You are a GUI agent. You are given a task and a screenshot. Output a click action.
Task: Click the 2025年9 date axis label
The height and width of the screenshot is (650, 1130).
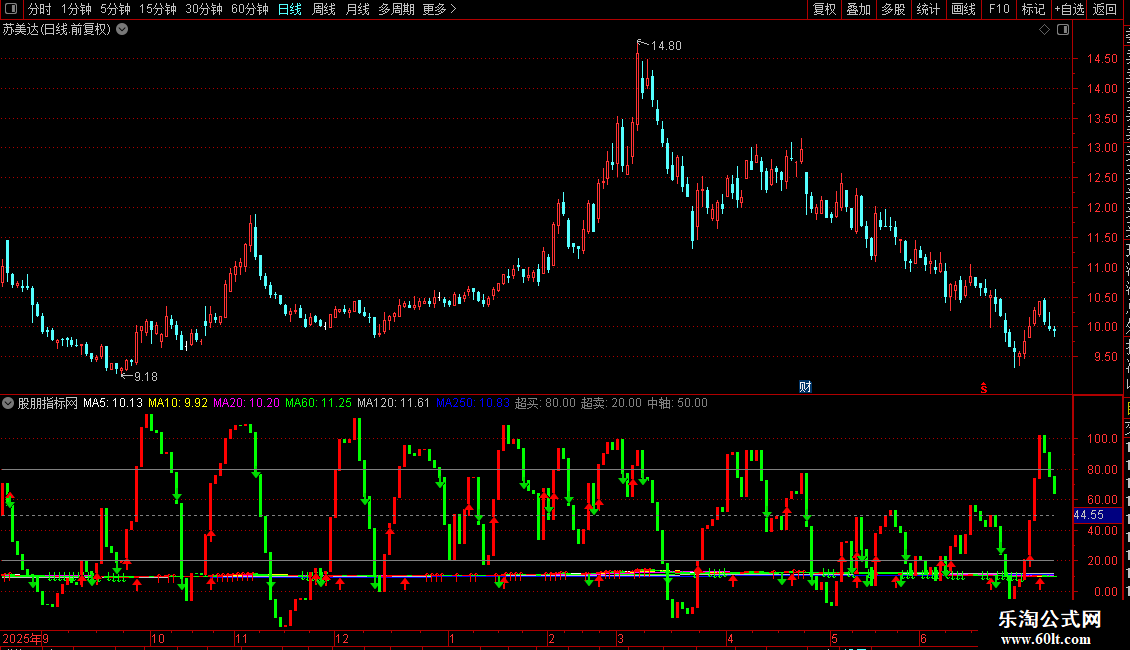coord(25,638)
